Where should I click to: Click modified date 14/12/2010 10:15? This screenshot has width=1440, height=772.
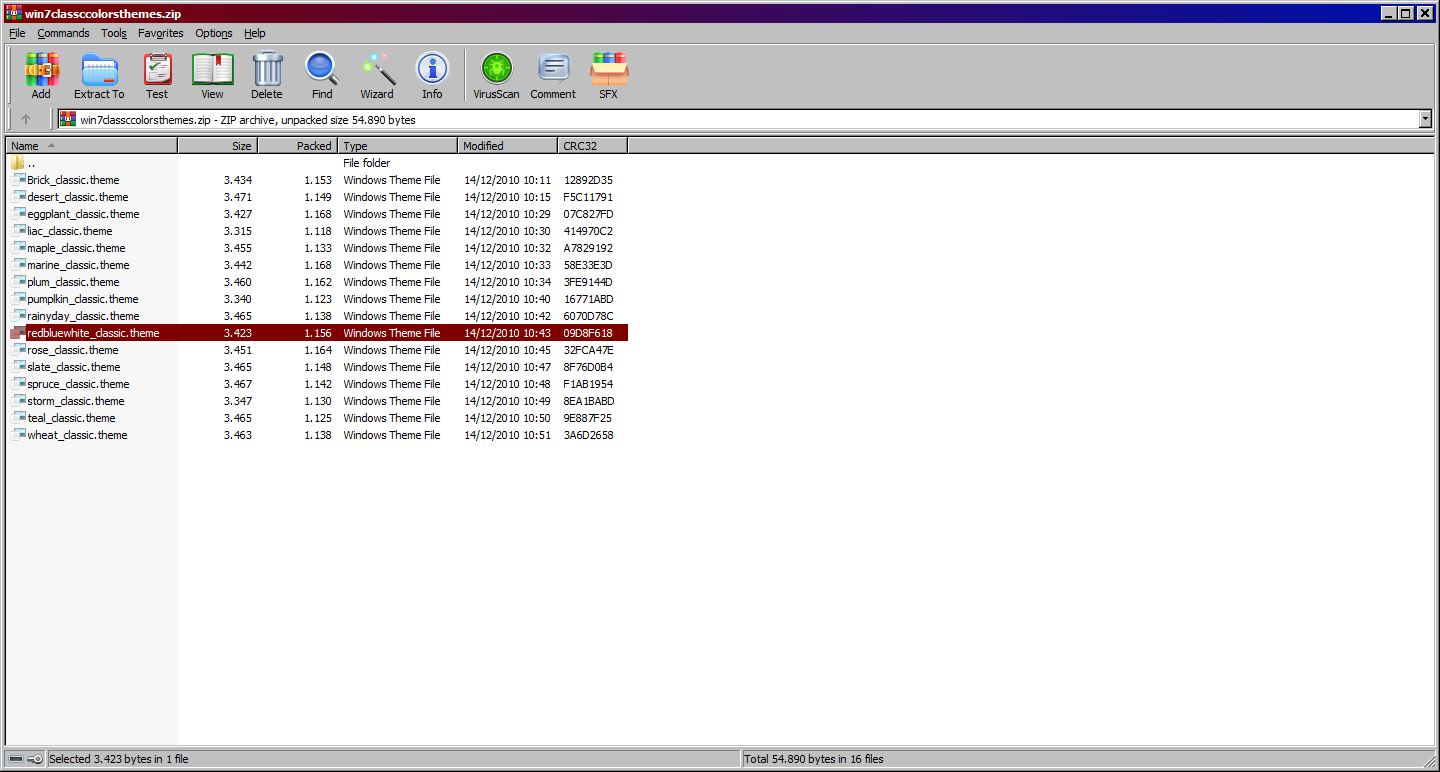507,197
